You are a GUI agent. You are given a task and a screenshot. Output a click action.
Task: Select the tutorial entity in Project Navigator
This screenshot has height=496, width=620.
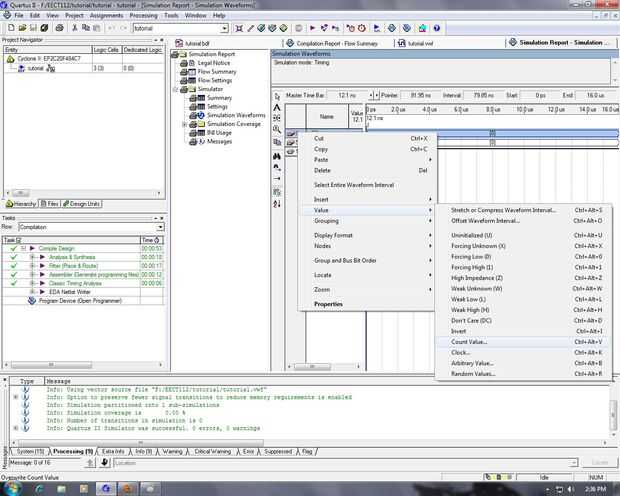pos(36,68)
